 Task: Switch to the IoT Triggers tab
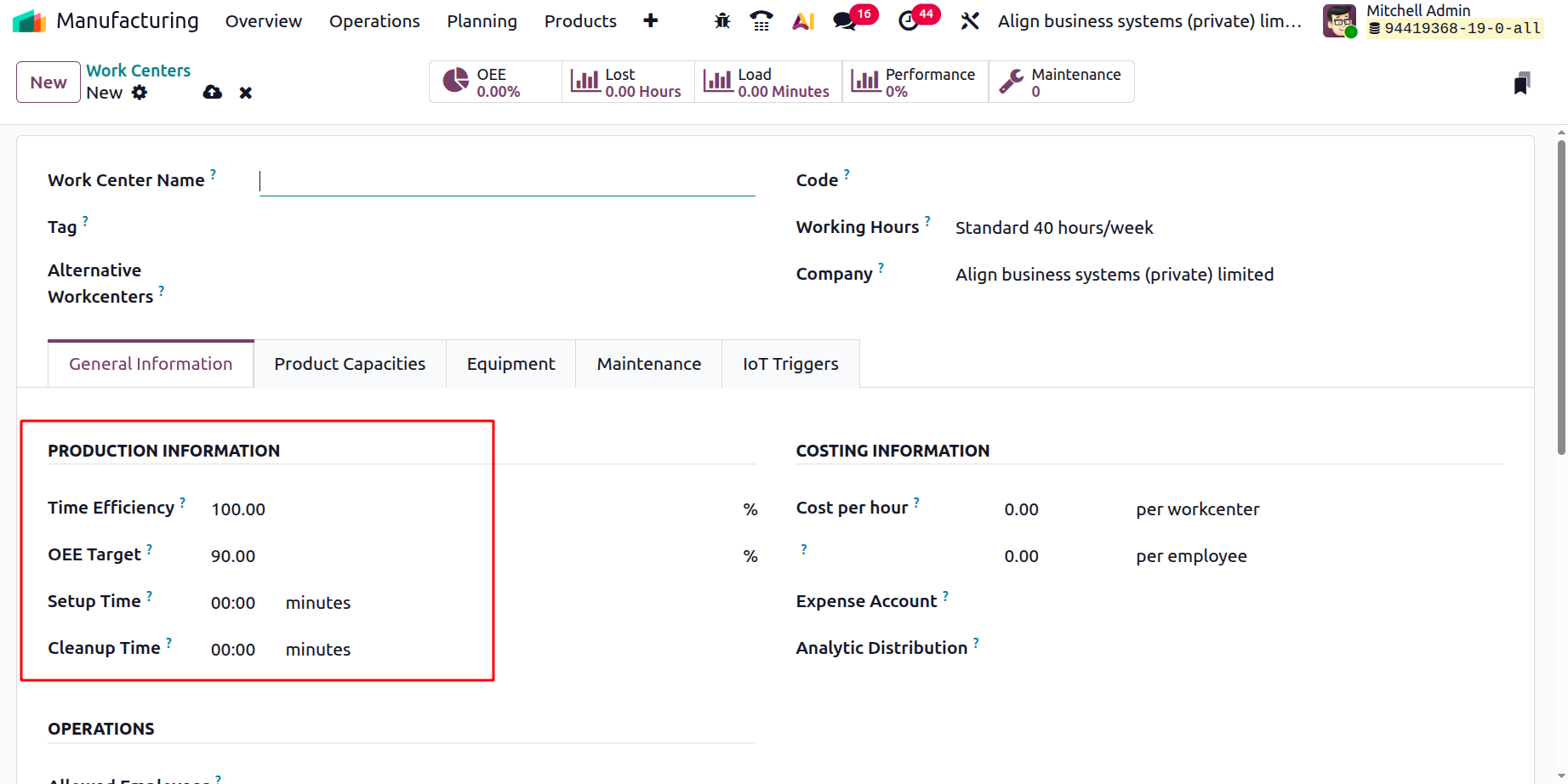[790, 364]
